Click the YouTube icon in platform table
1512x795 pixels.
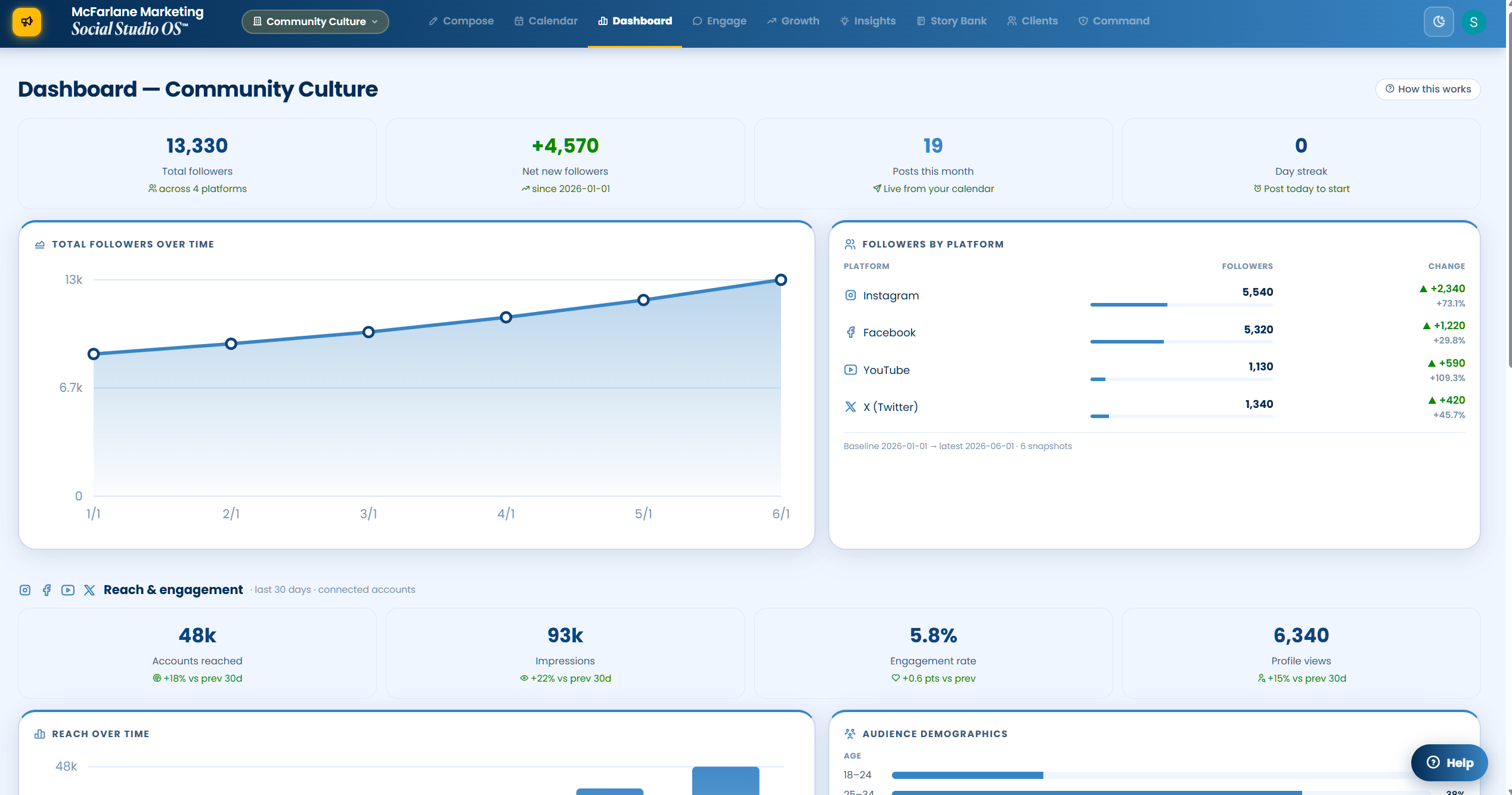click(x=851, y=370)
